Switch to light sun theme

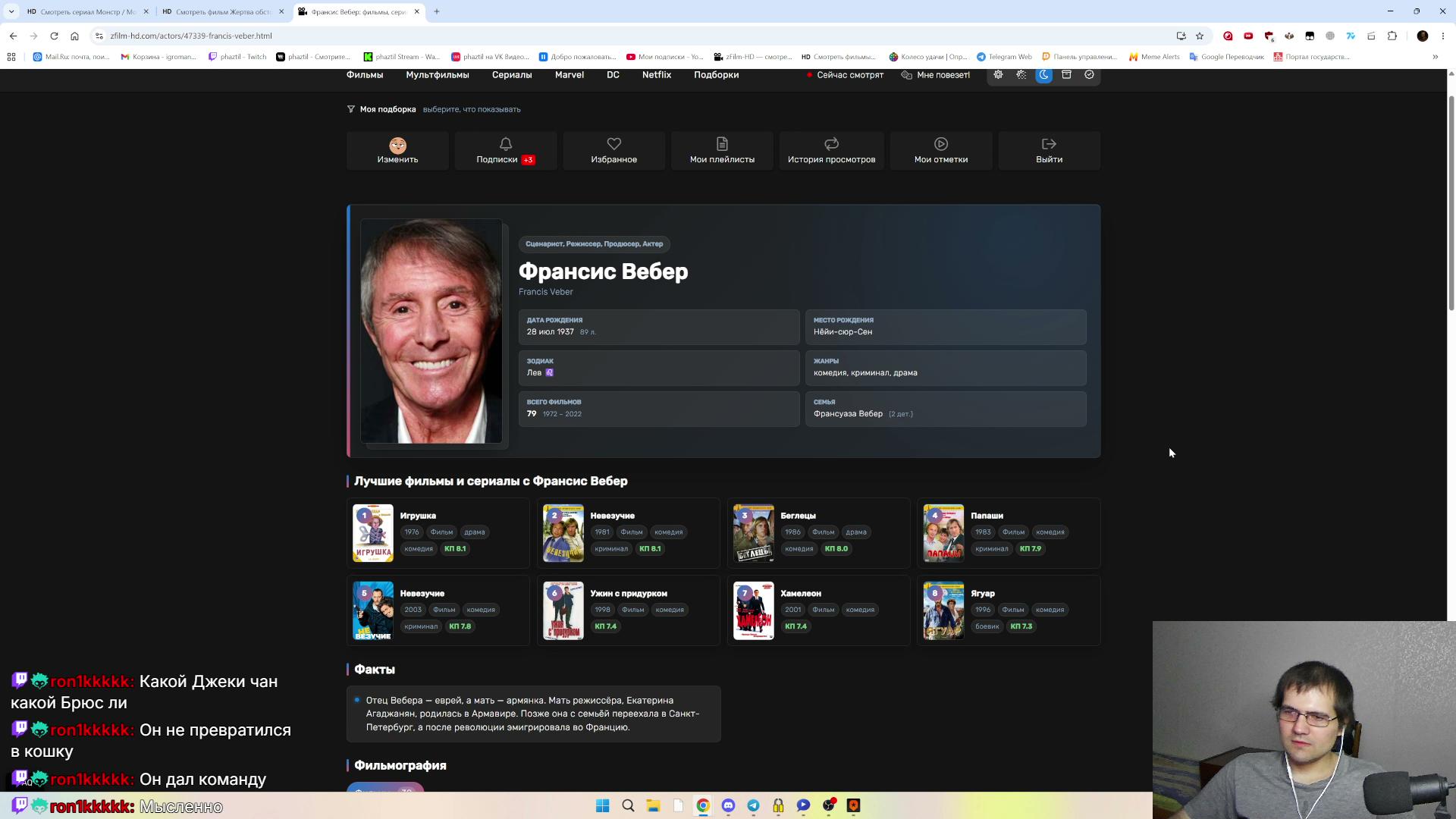998,75
